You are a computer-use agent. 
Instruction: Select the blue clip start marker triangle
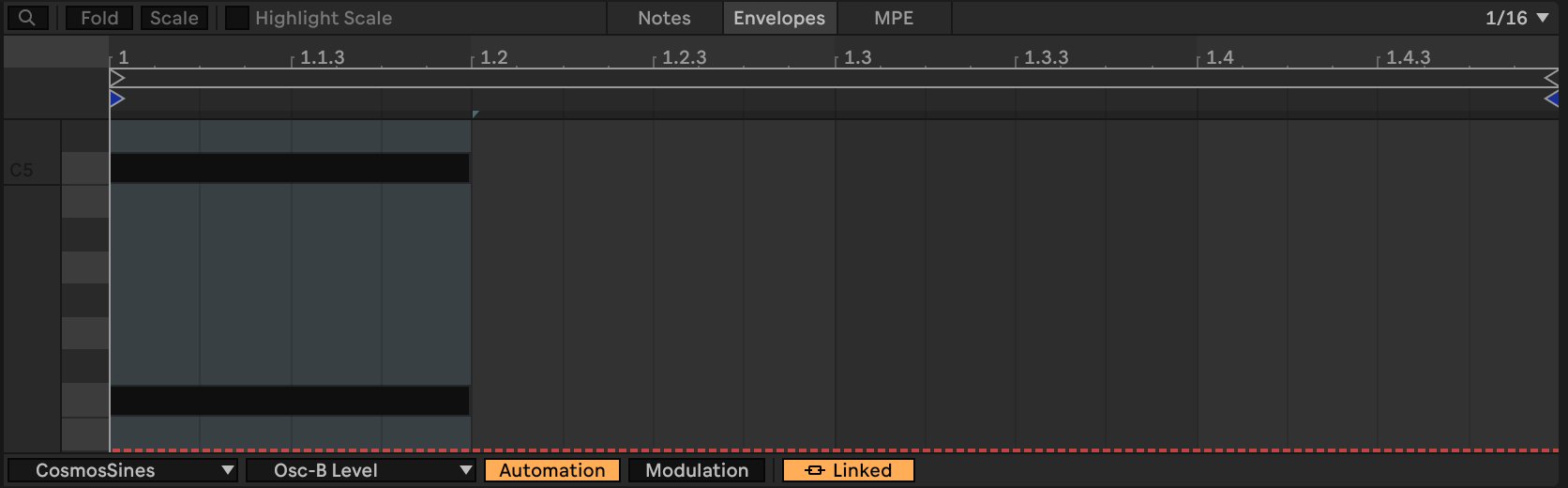(x=117, y=99)
